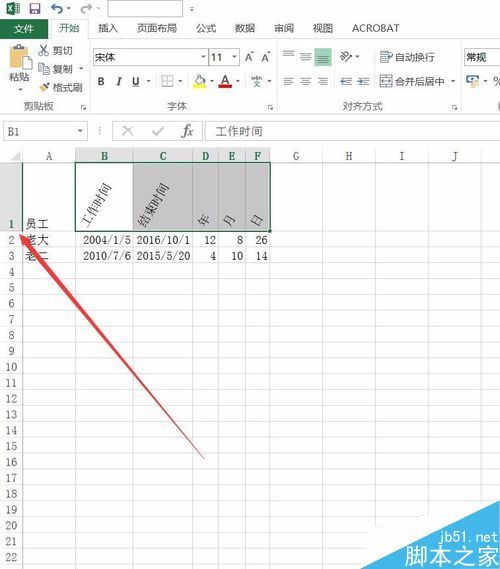Click the 自动换行 wrap text button
Viewport: 500px width, 569px height.
407,57
